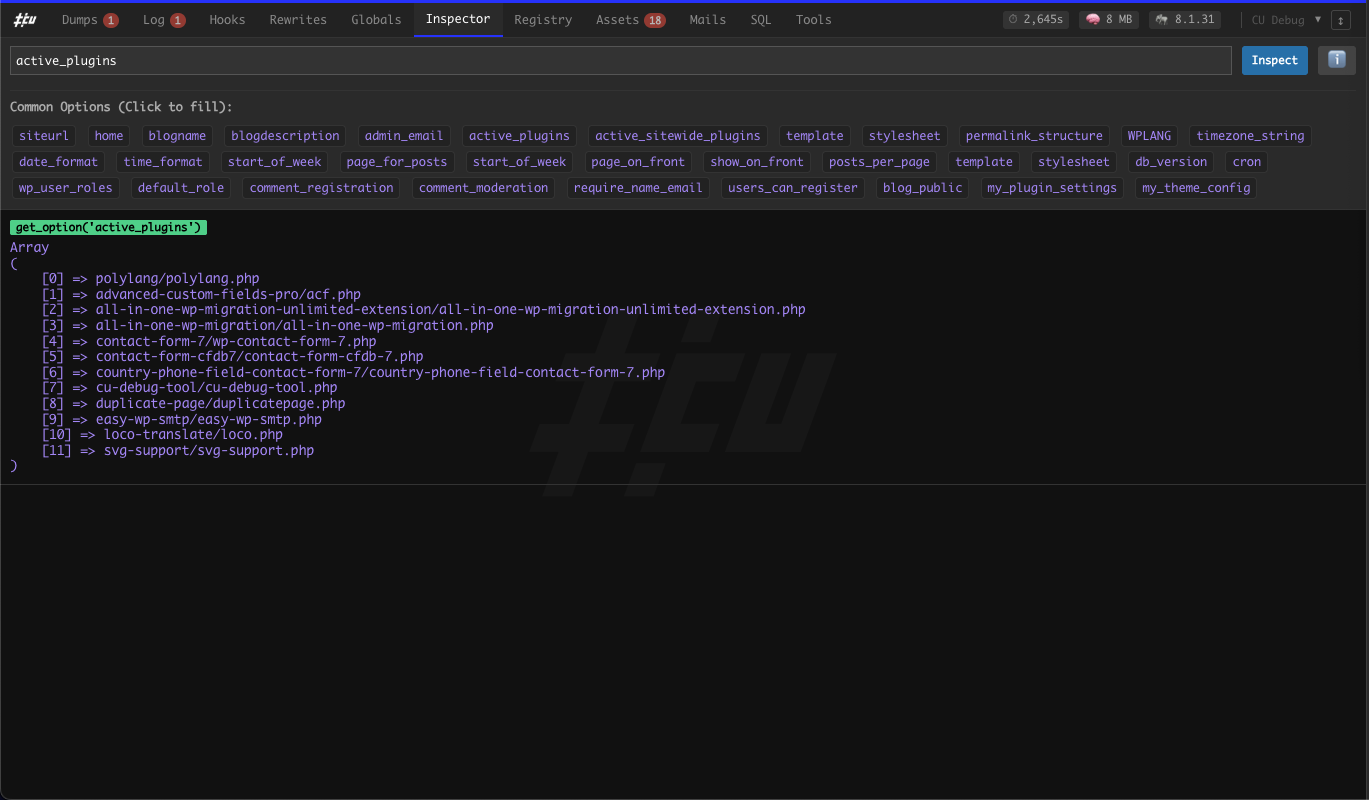Click inside the active_plugins search field
Image resolution: width=1369 pixels, height=800 pixels.
(x=620, y=60)
